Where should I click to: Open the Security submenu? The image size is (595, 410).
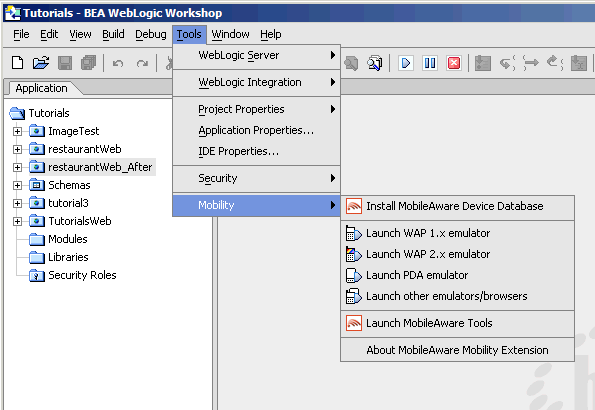click(257, 178)
